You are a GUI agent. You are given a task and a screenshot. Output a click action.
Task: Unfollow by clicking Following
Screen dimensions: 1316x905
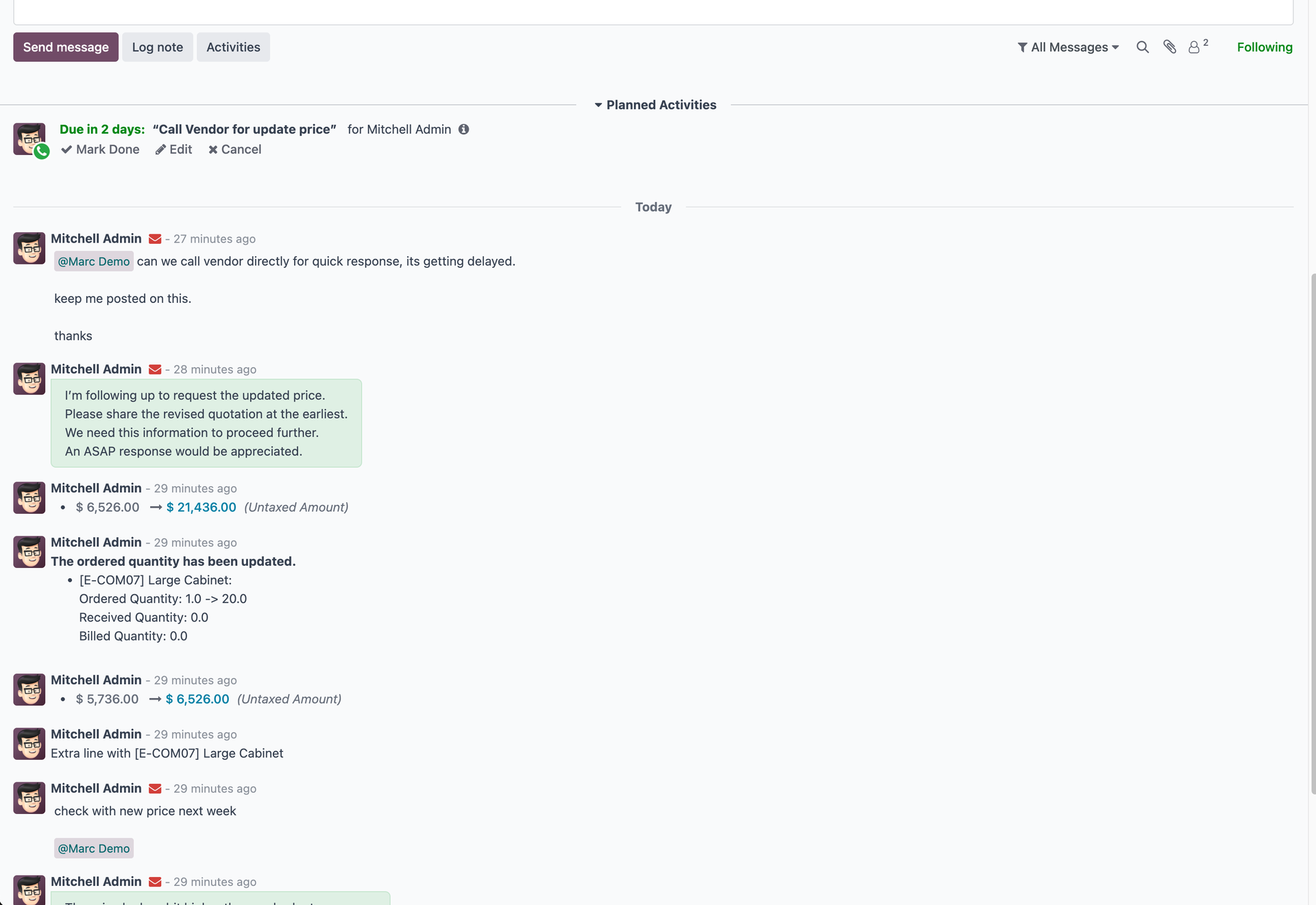pyautogui.click(x=1264, y=47)
